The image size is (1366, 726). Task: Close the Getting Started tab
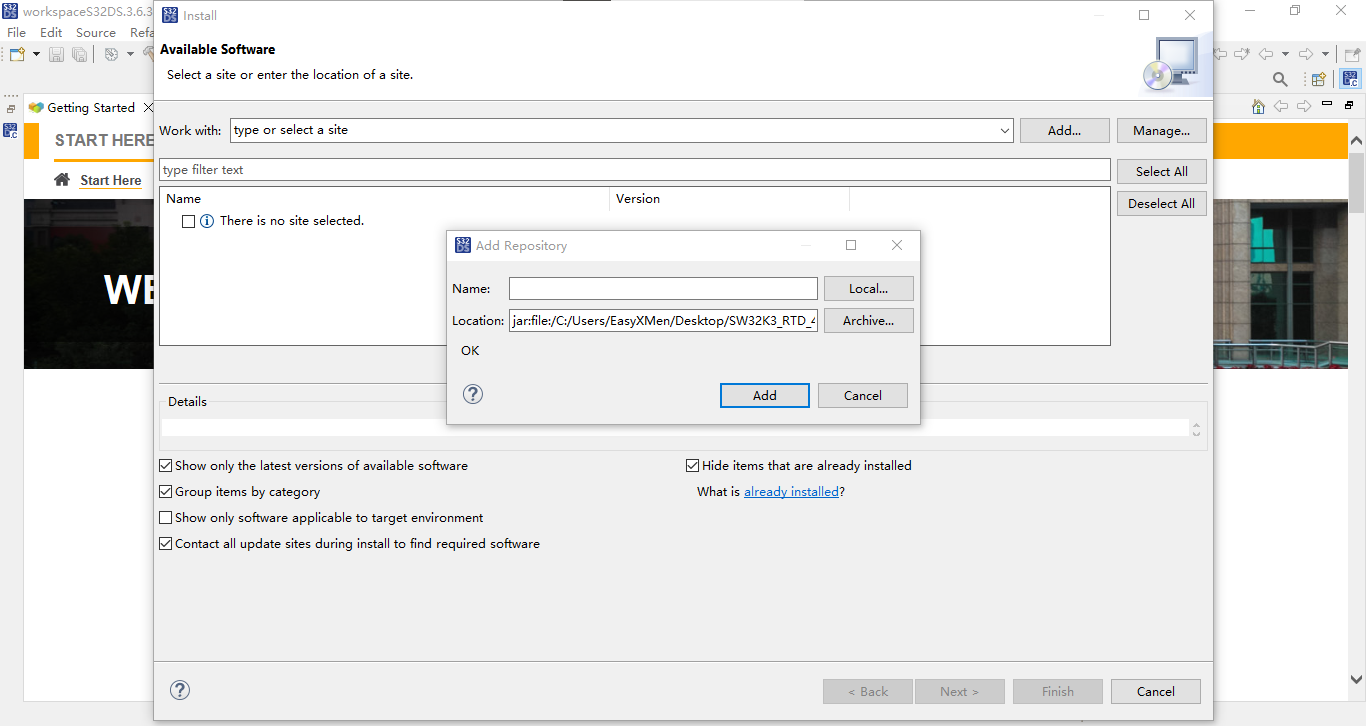click(148, 107)
